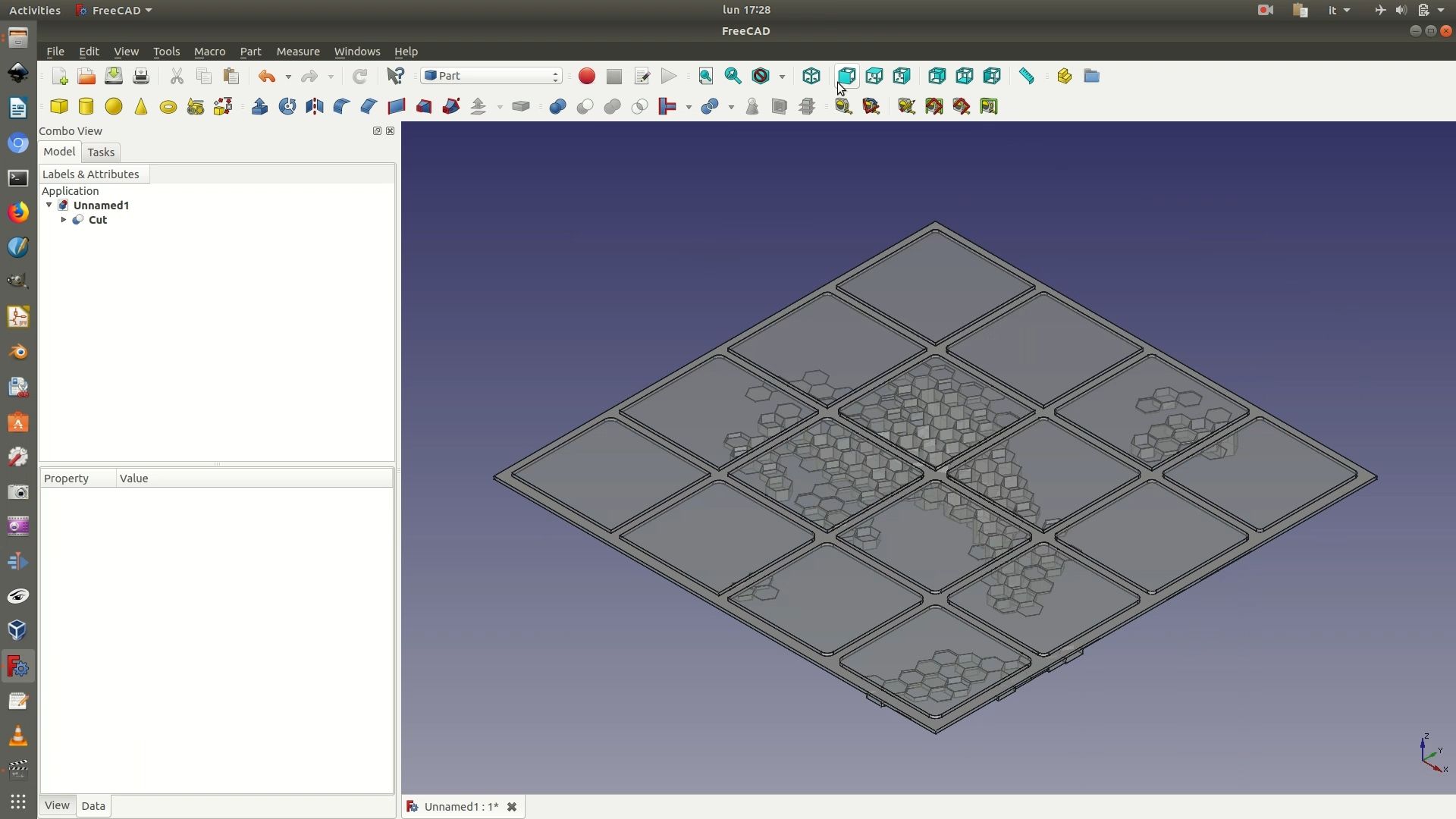This screenshot has width=1456, height=819.
Task: Set the left view
Action: coord(992,76)
